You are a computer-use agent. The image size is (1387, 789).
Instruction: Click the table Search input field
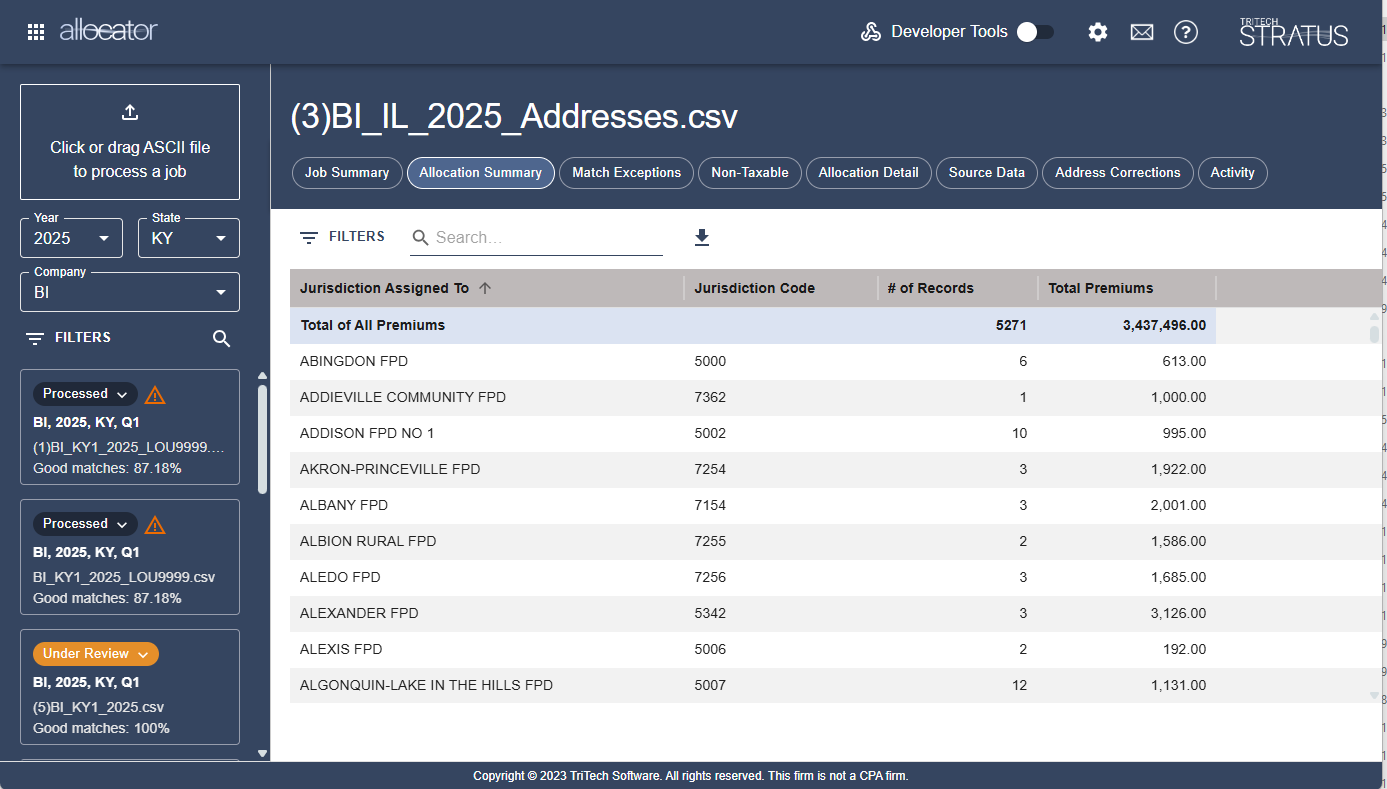pyautogui.click(x=545, y=237)
